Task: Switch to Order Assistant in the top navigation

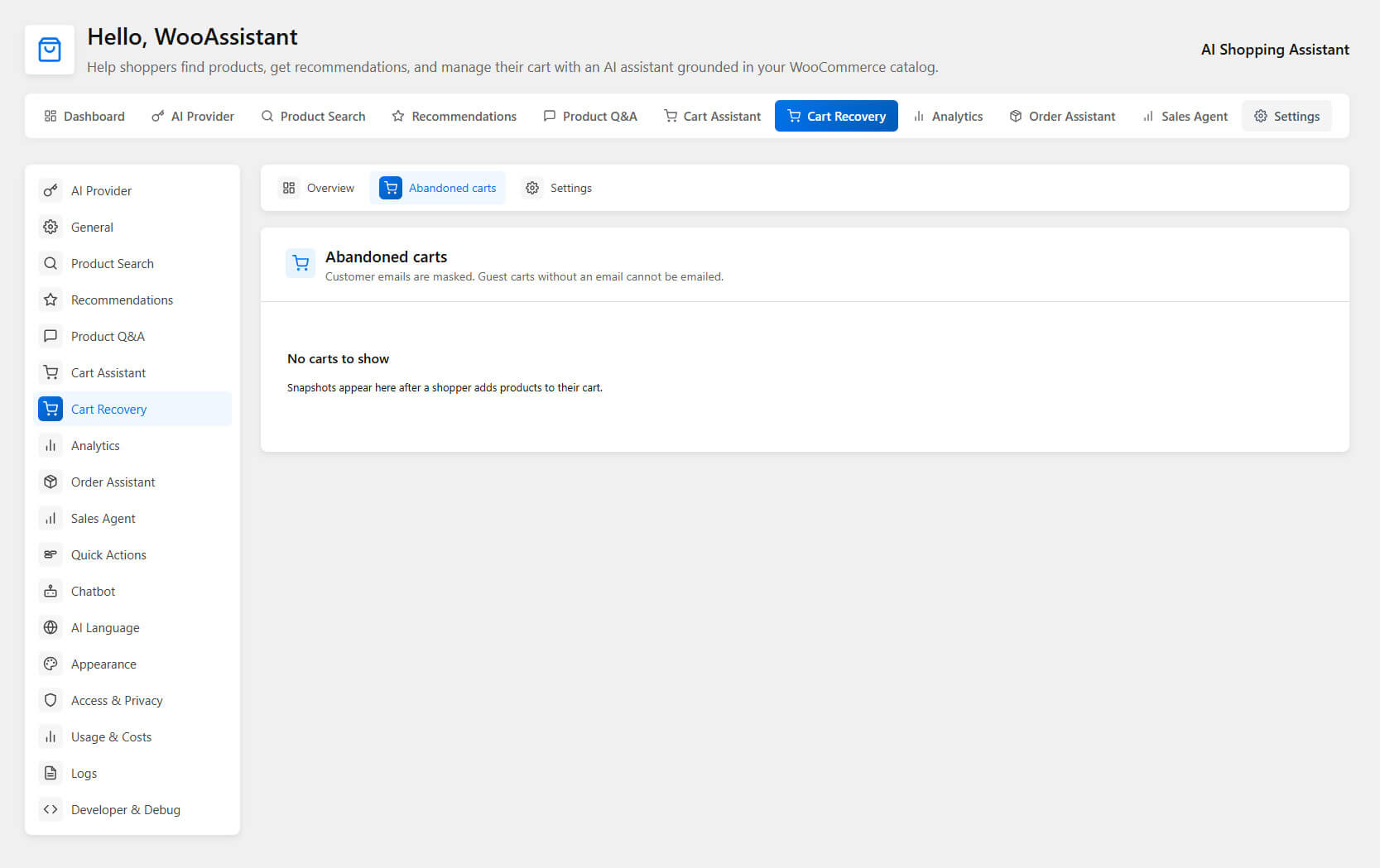Action: (1062, 116)
